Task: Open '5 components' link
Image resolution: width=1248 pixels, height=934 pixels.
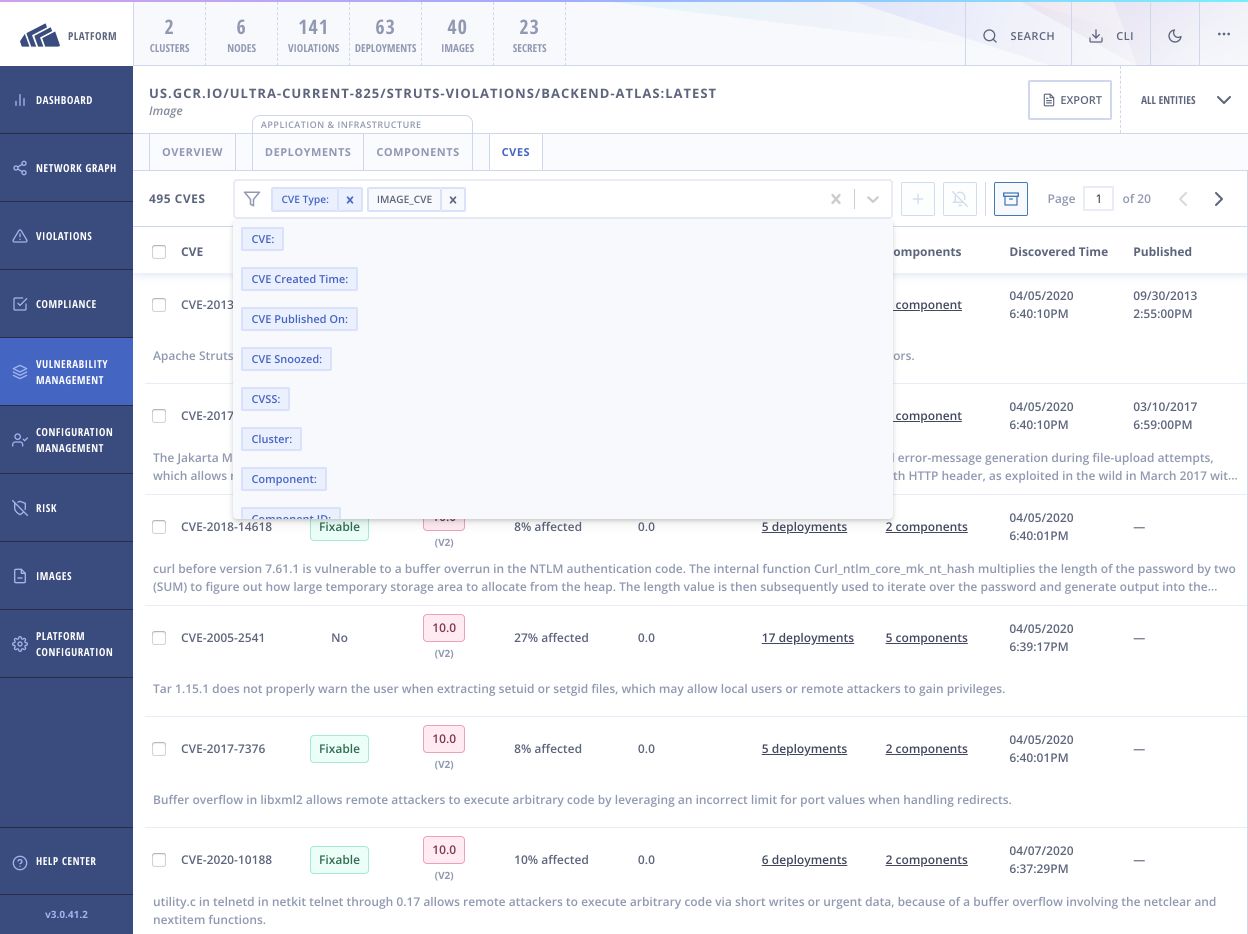Action: coord(926,638)
